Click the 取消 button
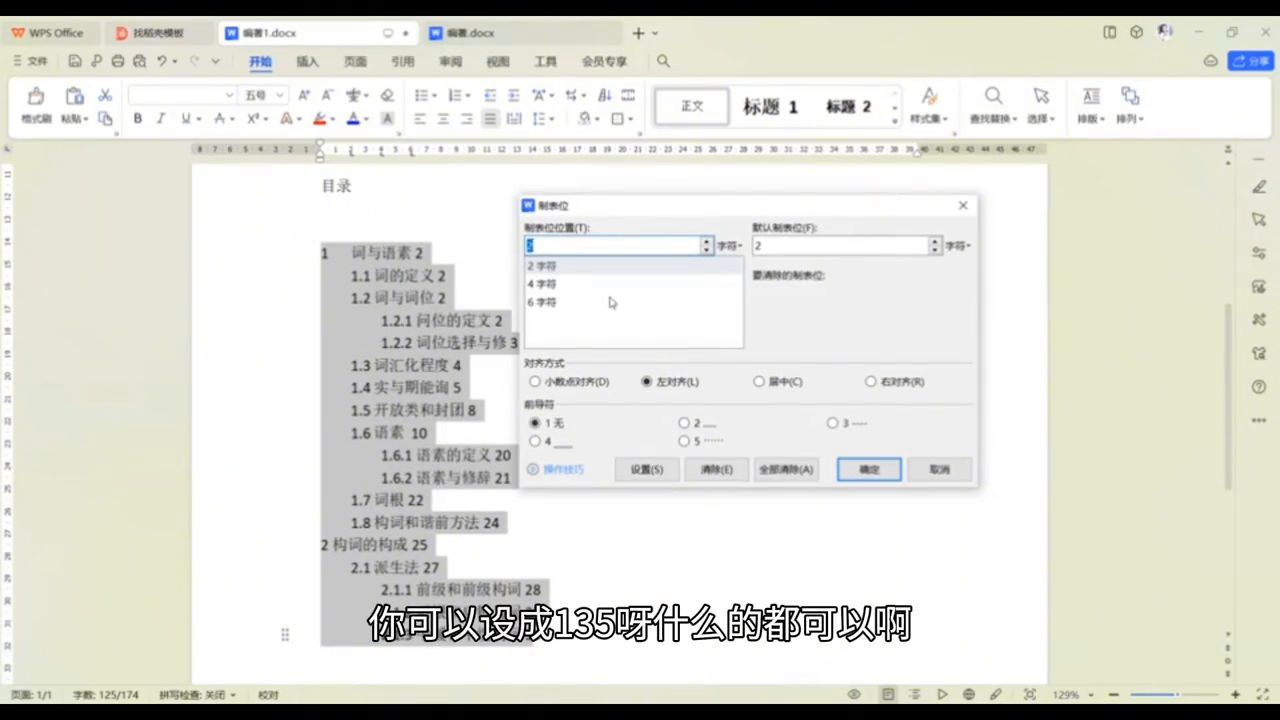The width and height of the screenshot is (1280, 720). coord(939,469)
